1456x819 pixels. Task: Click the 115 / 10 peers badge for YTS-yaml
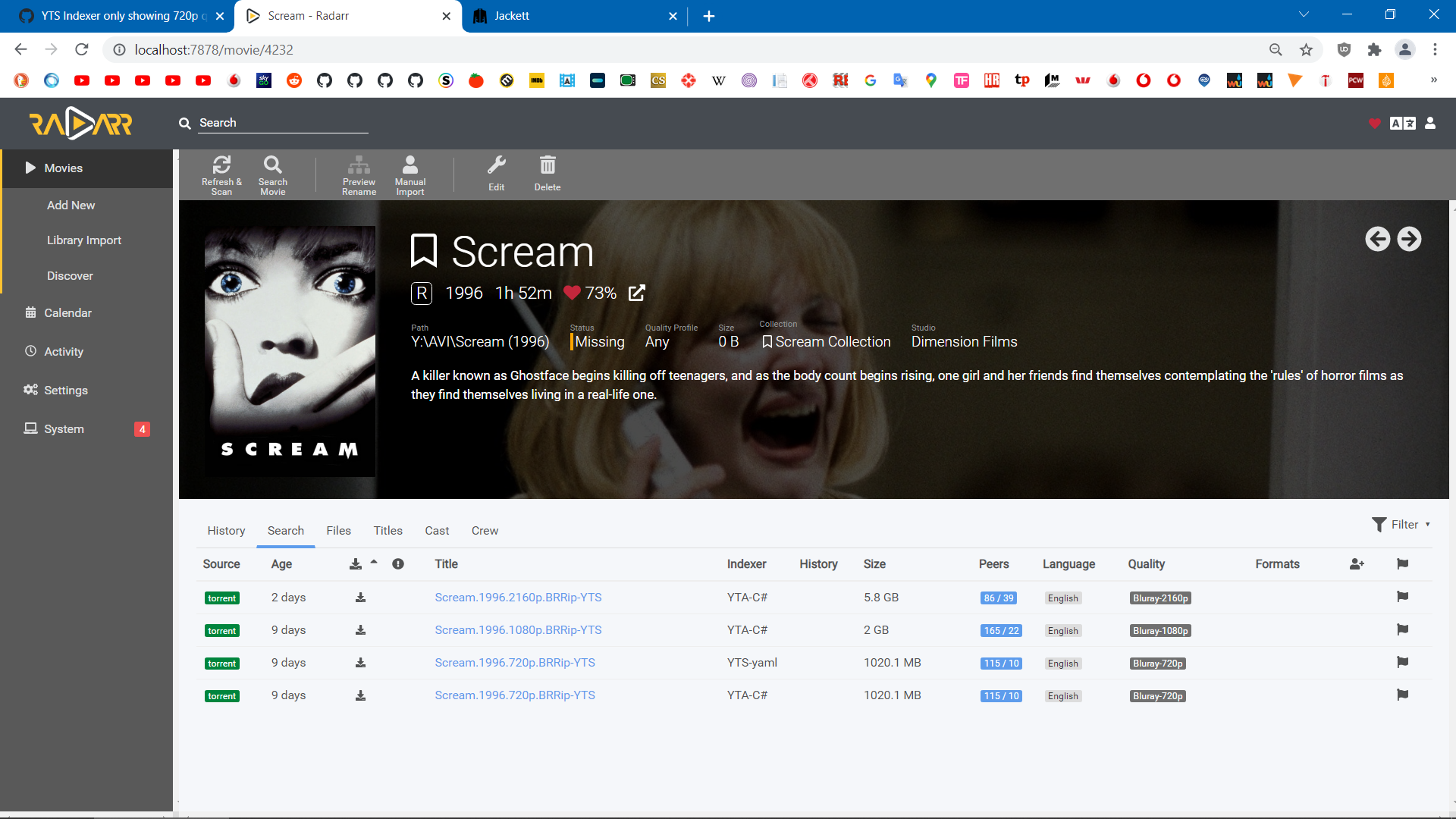click(x=1001, y=664)
